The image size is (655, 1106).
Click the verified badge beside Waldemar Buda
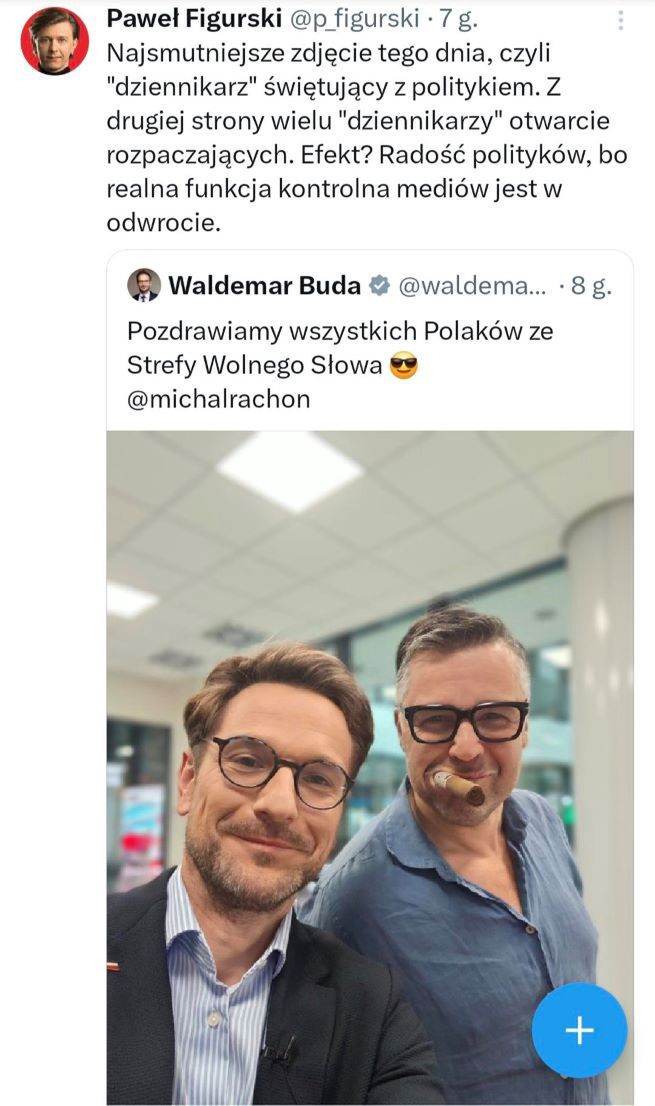tap(380, 286)
